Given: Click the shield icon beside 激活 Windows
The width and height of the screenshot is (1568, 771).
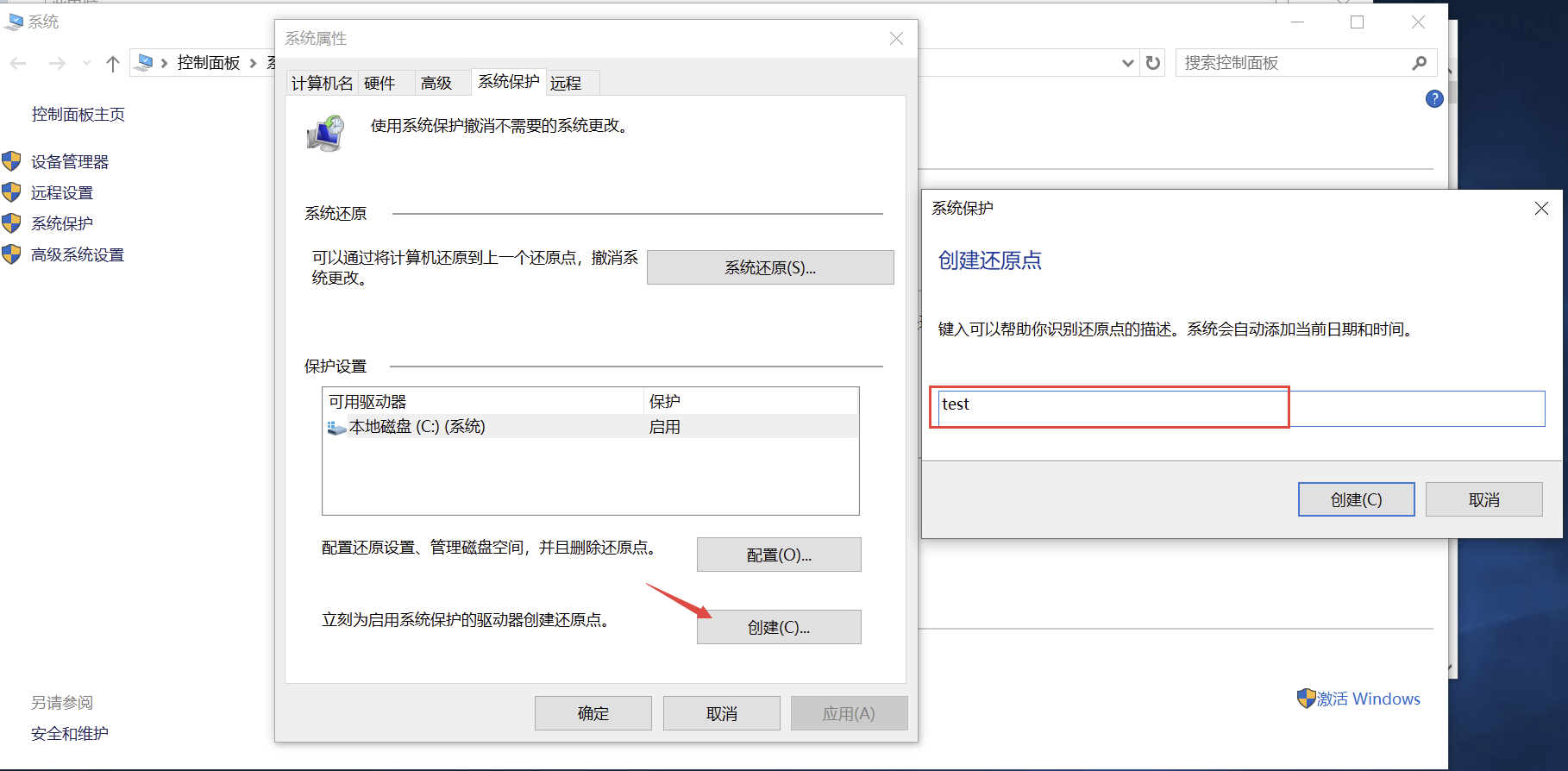Looking at the screenshot, I should 1306,699.
